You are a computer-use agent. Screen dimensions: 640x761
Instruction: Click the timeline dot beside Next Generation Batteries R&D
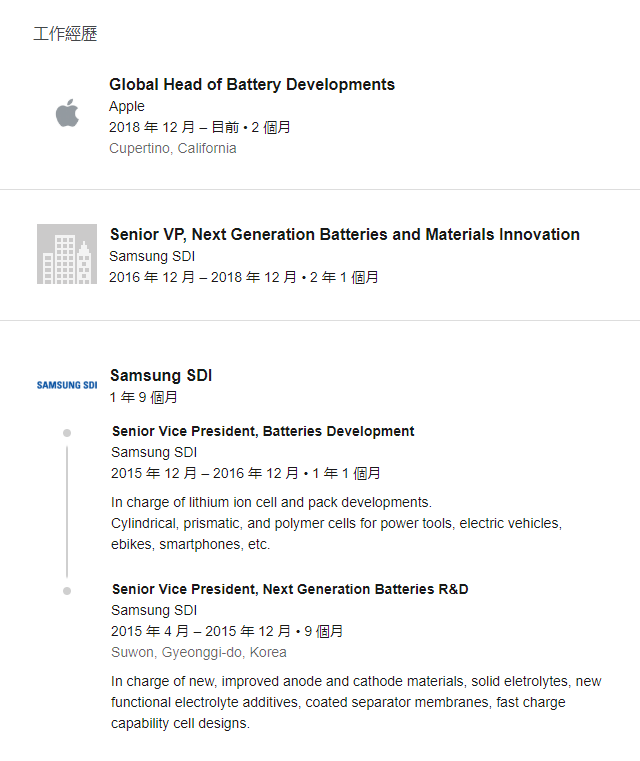(x=67, y=591)
